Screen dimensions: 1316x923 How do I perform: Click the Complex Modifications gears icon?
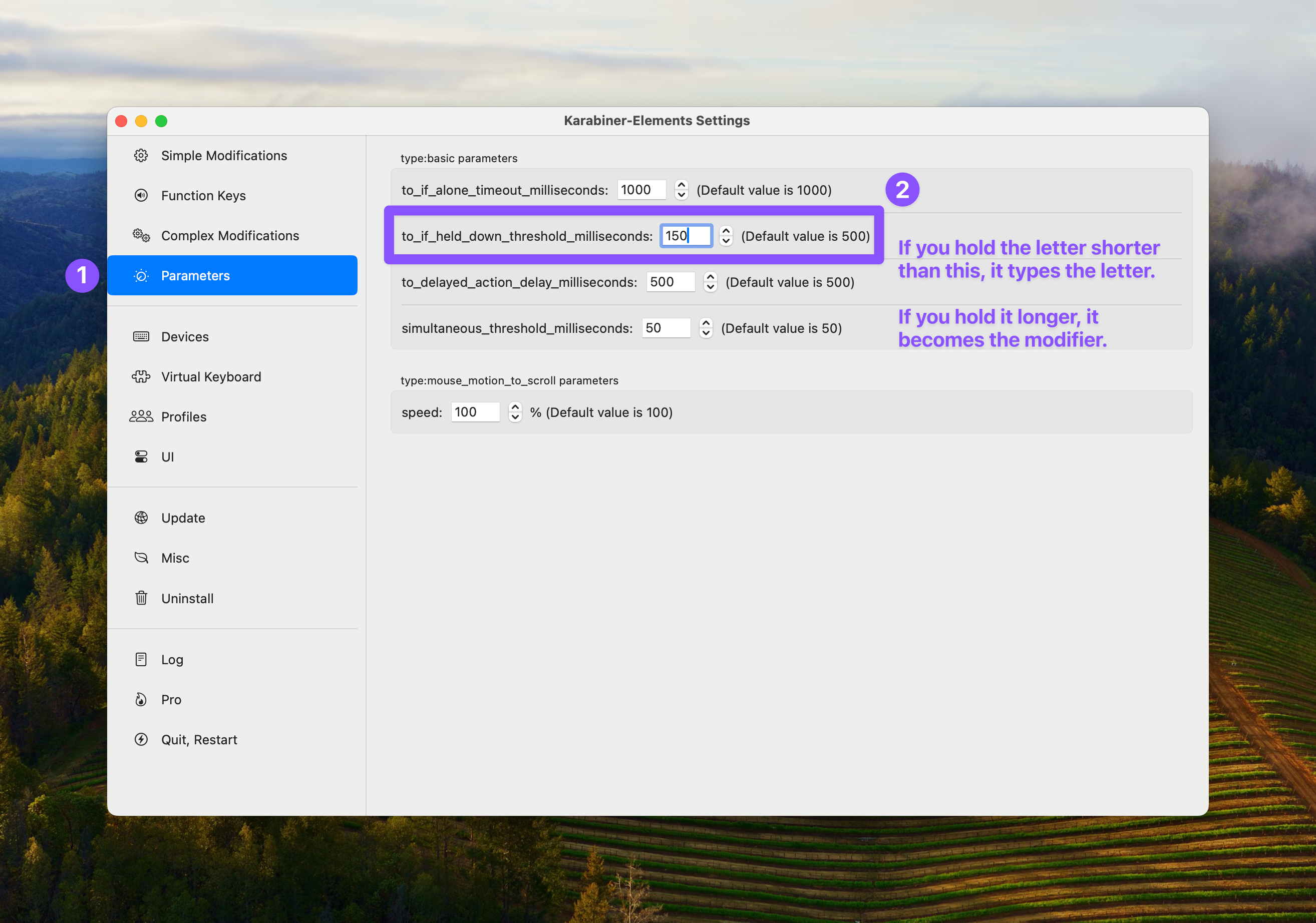[141, 235]
